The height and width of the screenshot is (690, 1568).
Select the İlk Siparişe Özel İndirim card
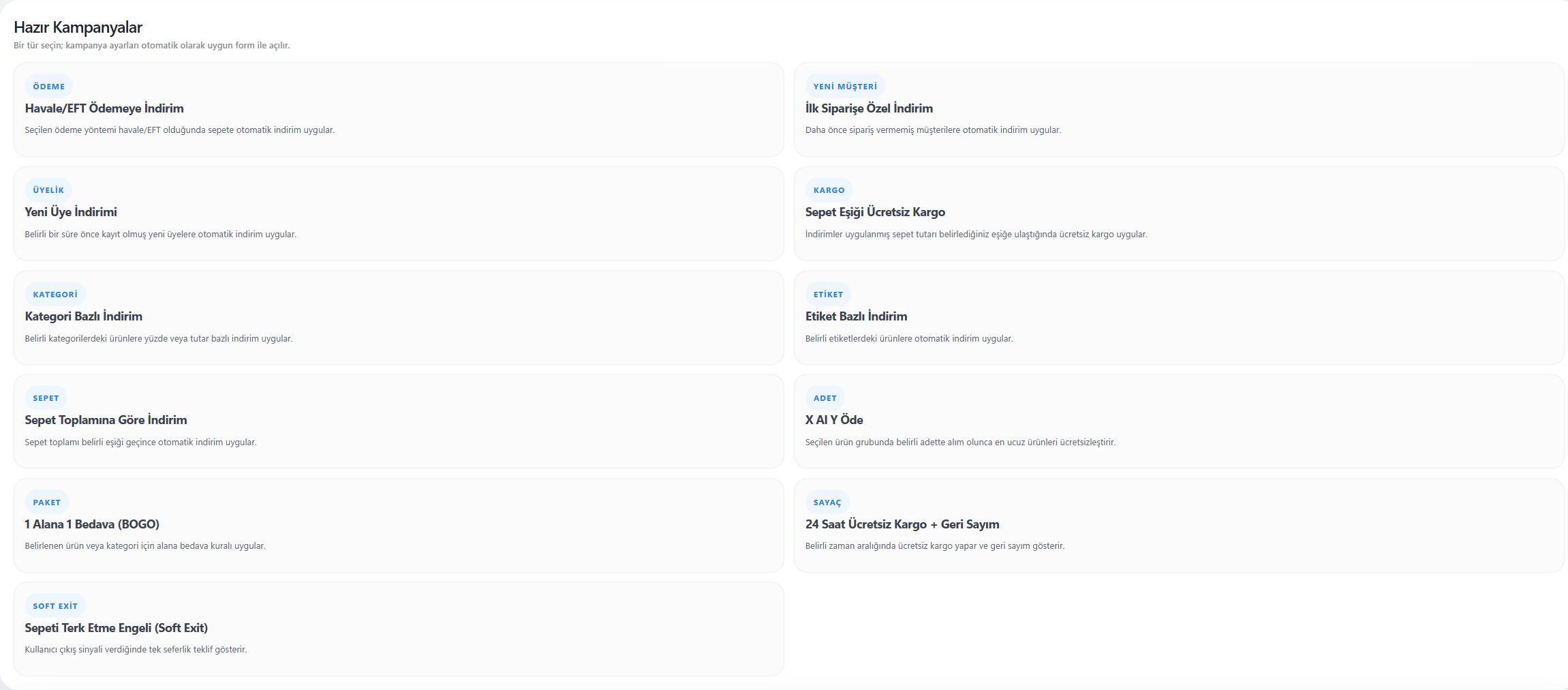coord(1179,109)
